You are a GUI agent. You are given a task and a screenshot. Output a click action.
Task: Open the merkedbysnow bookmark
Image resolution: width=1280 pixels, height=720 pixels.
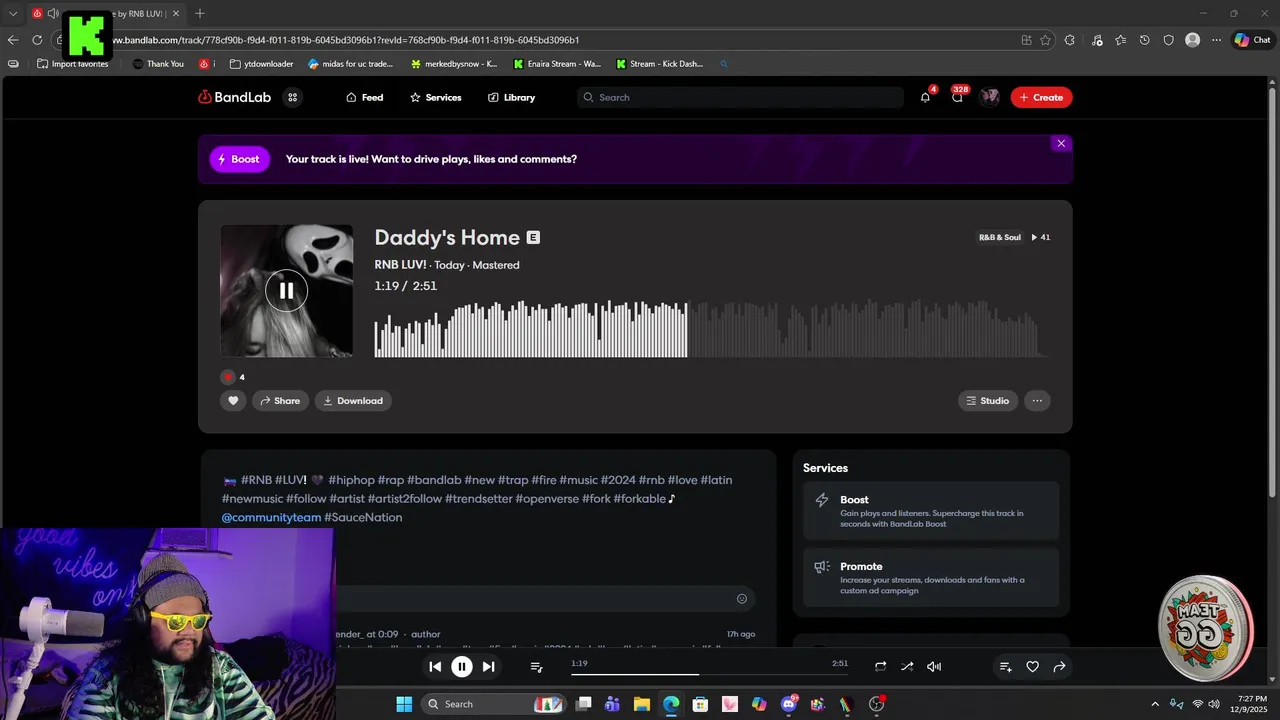454,64
